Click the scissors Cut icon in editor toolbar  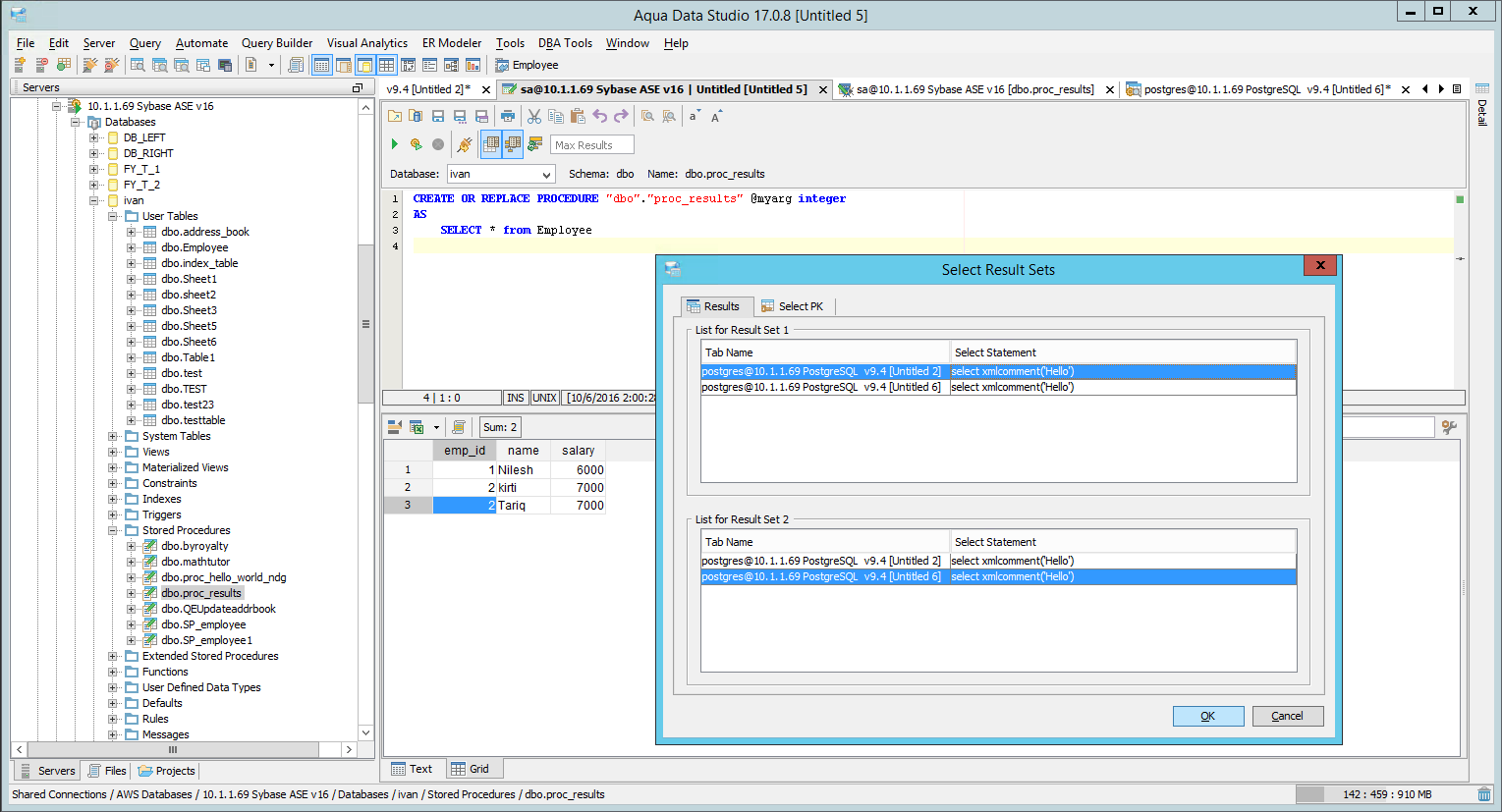click(x=534, y=116)
